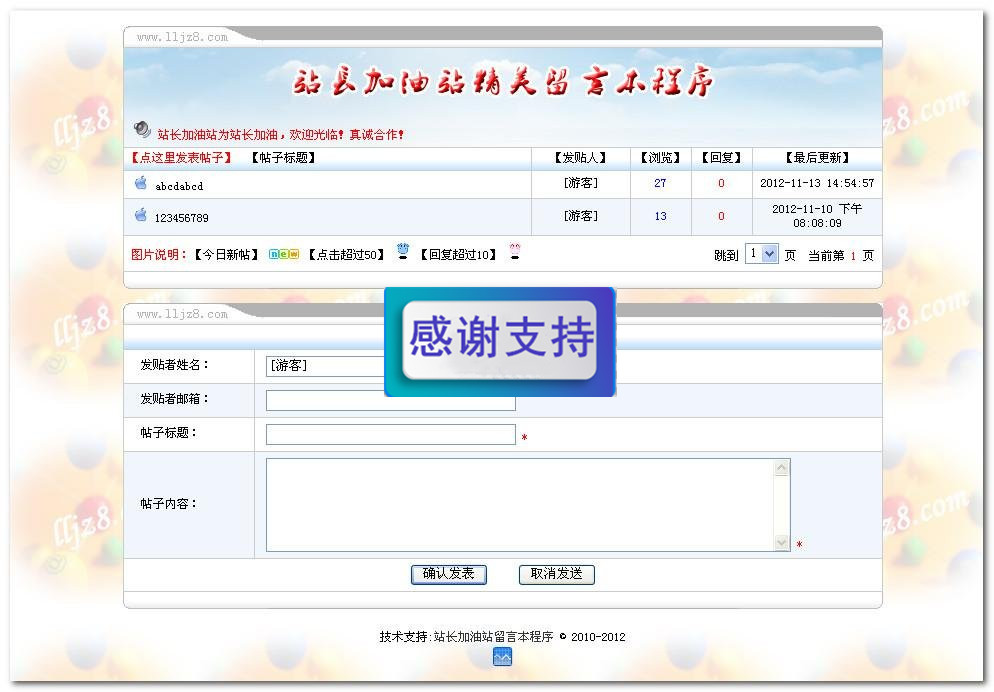Click the view count 27
The width and height of the screenshot is (994, 692).
661,183
